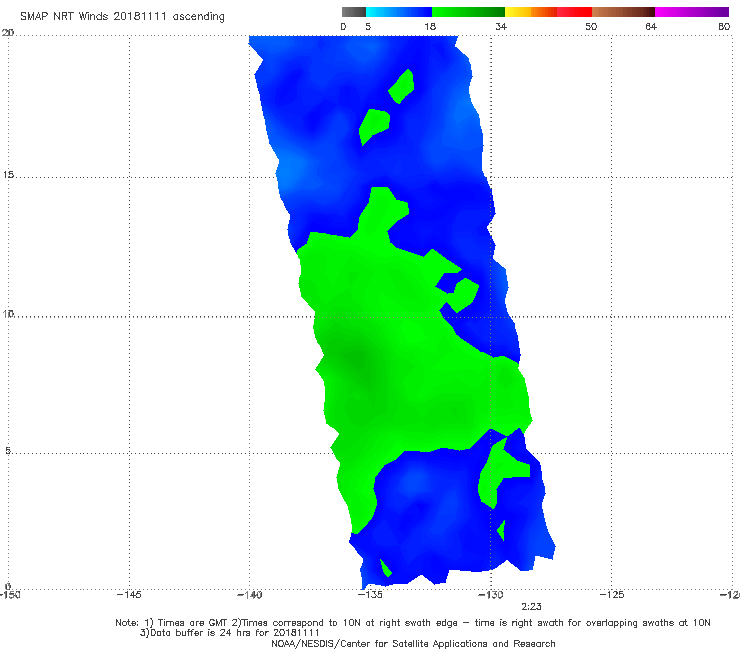Click the NOAA/NESDIS Center credit line

413,644
